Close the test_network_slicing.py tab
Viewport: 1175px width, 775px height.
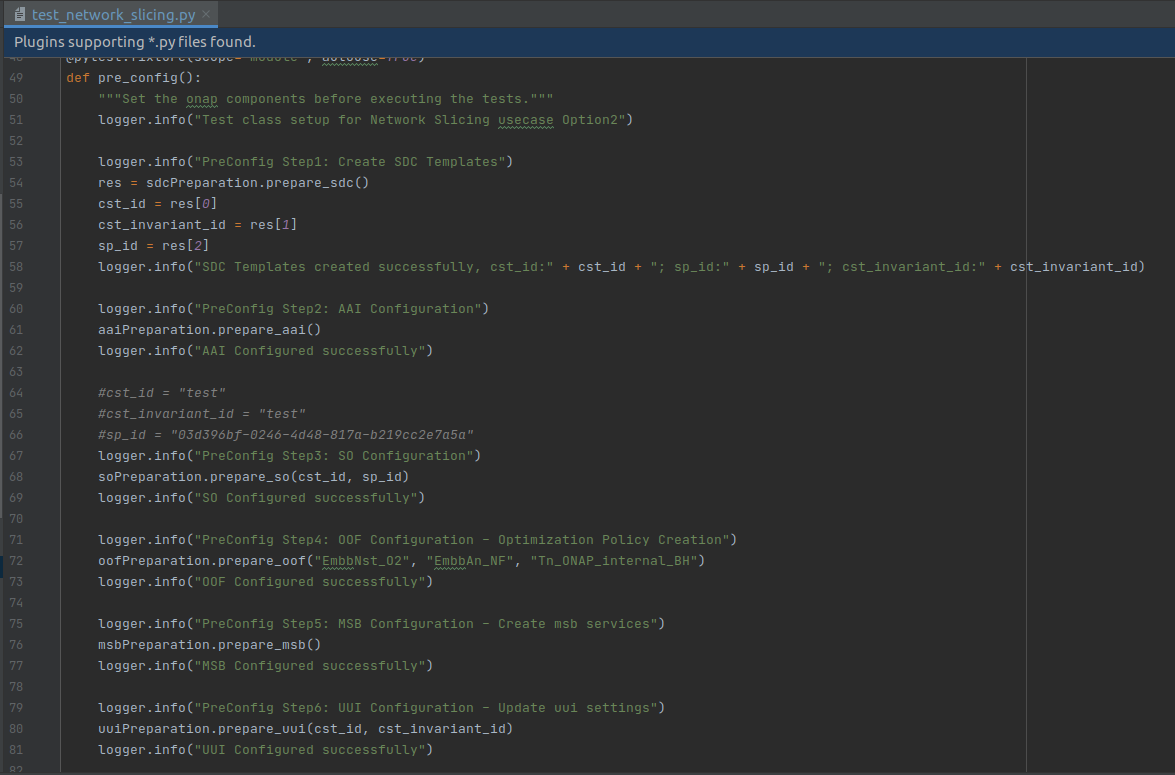pyautogui.click(x=206, y=14)
